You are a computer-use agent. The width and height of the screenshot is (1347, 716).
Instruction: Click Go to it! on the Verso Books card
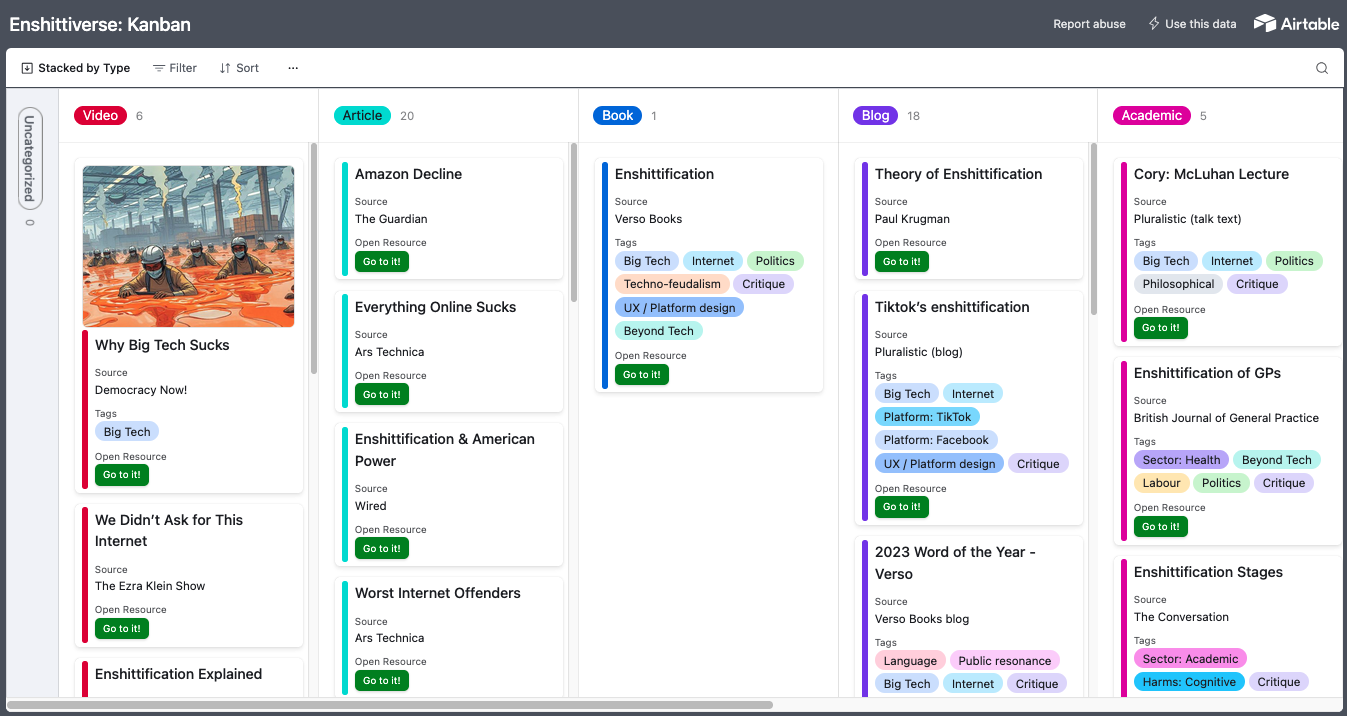pos(642,375)
